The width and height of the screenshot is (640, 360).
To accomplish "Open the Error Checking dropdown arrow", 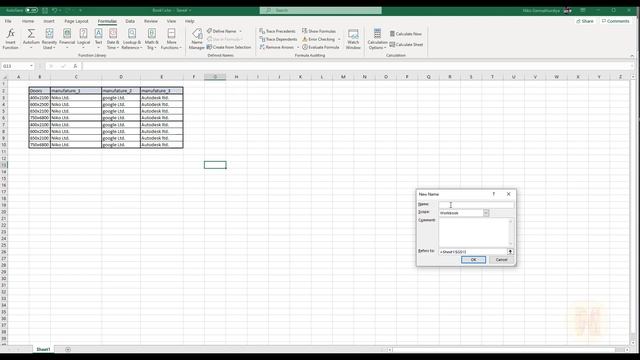I will click(339, 39).
